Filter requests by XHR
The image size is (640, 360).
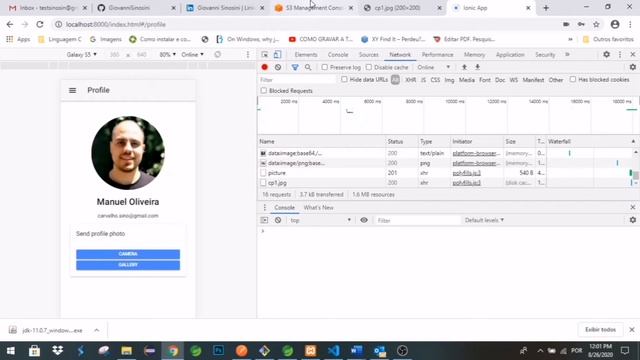(x=411, y=80)
